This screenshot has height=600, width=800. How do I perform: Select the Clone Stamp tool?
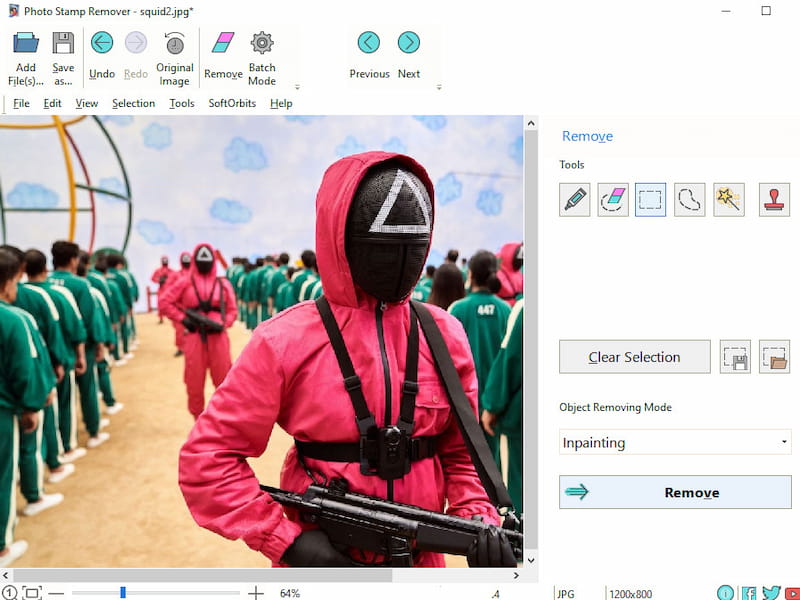point(774,199)
